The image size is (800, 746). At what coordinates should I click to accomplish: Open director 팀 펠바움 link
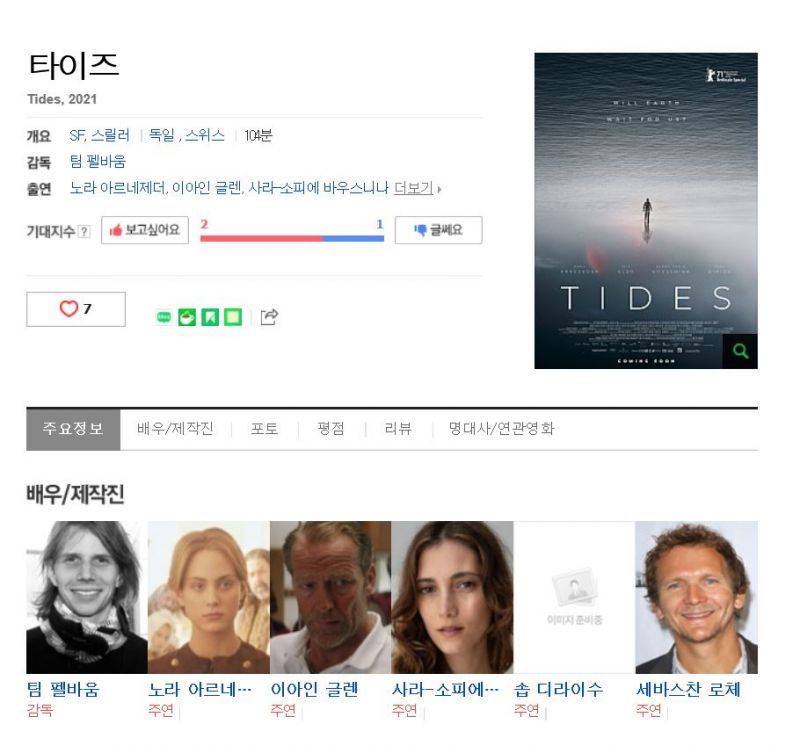coord(97,162)
